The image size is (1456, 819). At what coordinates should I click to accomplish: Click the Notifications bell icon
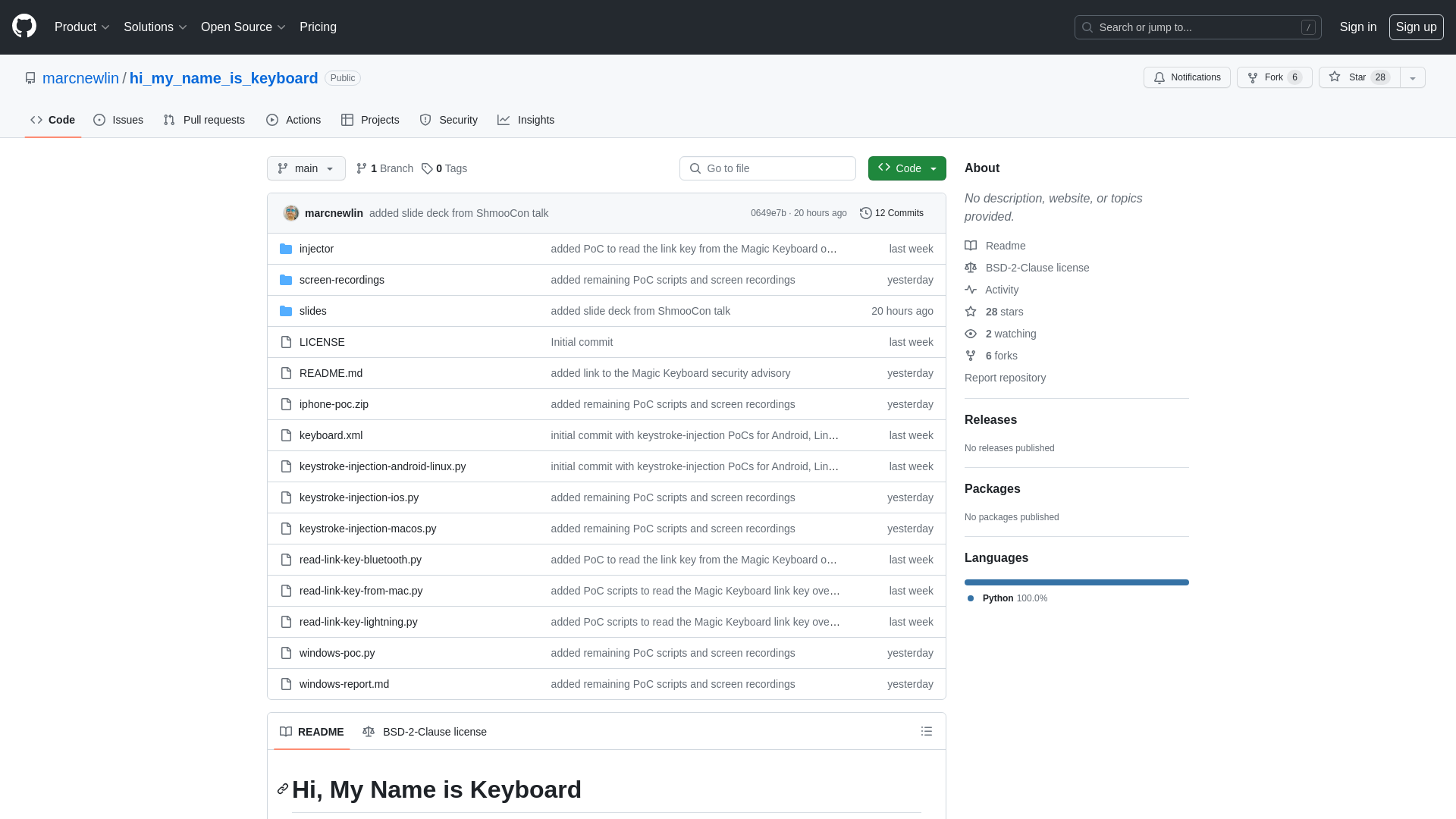[x=1159, y=77]
